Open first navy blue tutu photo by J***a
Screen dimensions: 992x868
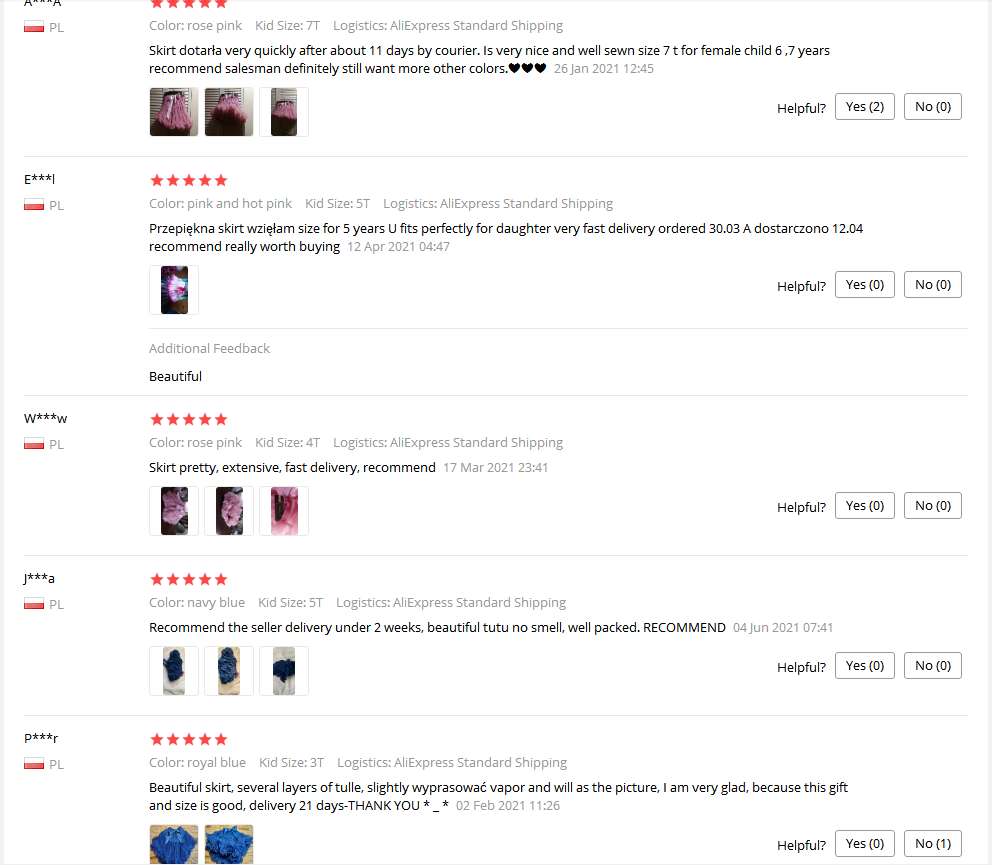174,671
